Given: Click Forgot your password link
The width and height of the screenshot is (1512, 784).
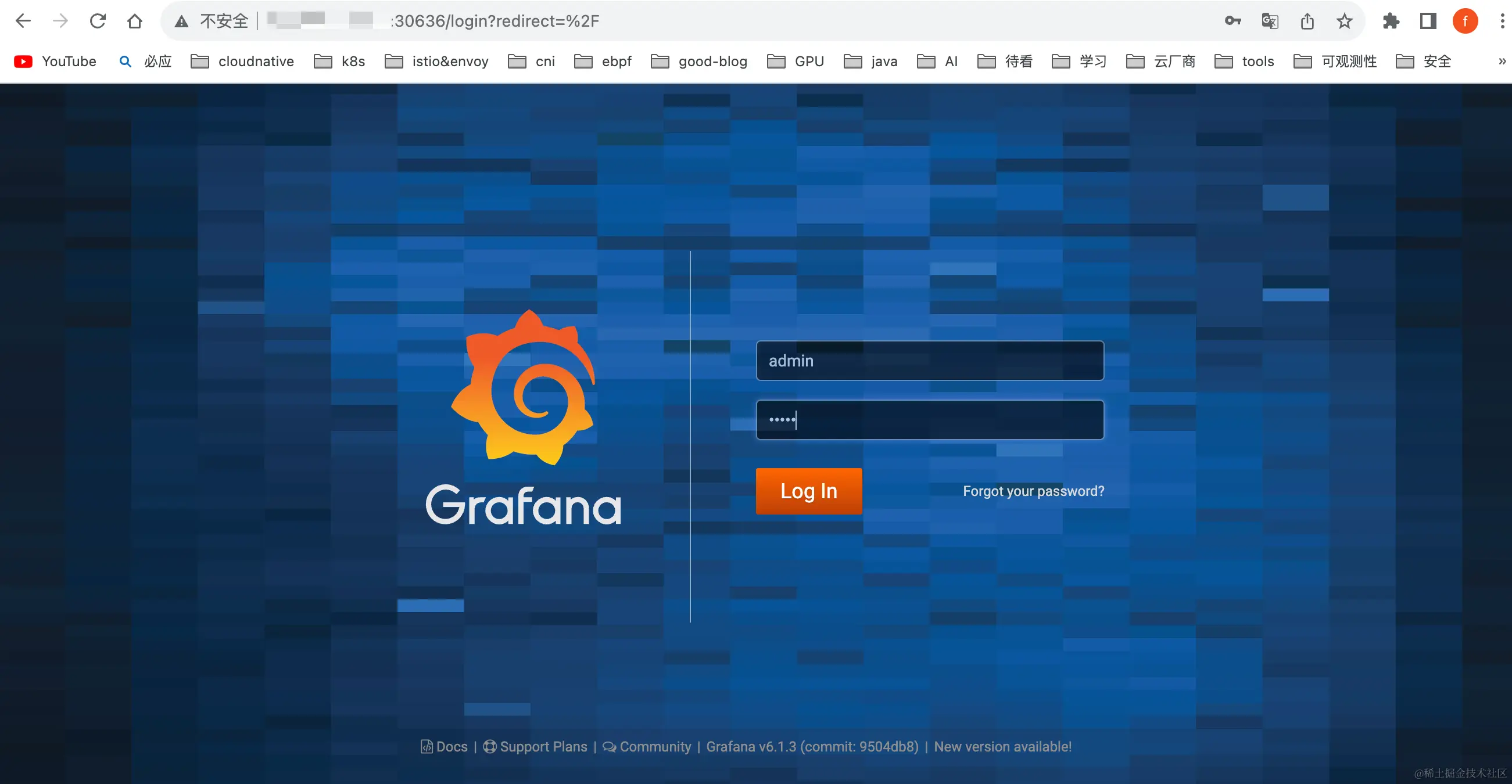Looking at the screenshot, I should pyautogui.click(x=1033, y=491).
